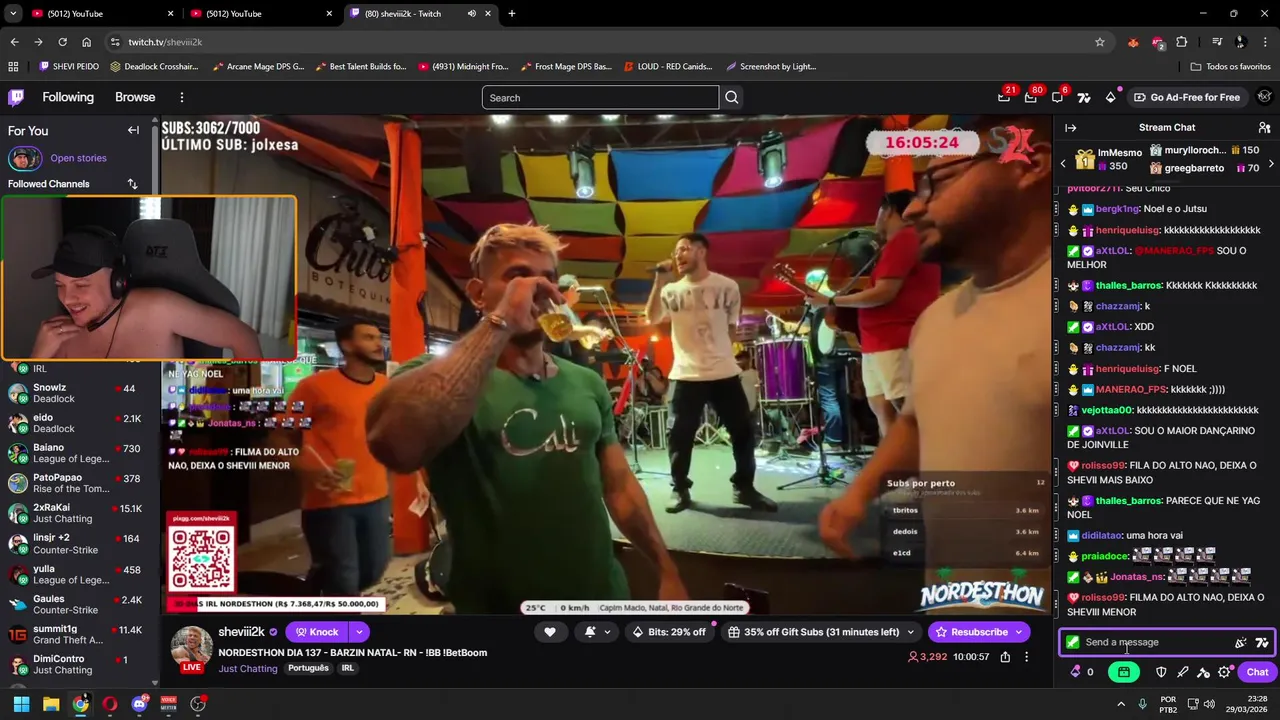This screenshot has width=1280, height=720.
Task: Share the stream via share icon
Action: (x=1005, y=657)
